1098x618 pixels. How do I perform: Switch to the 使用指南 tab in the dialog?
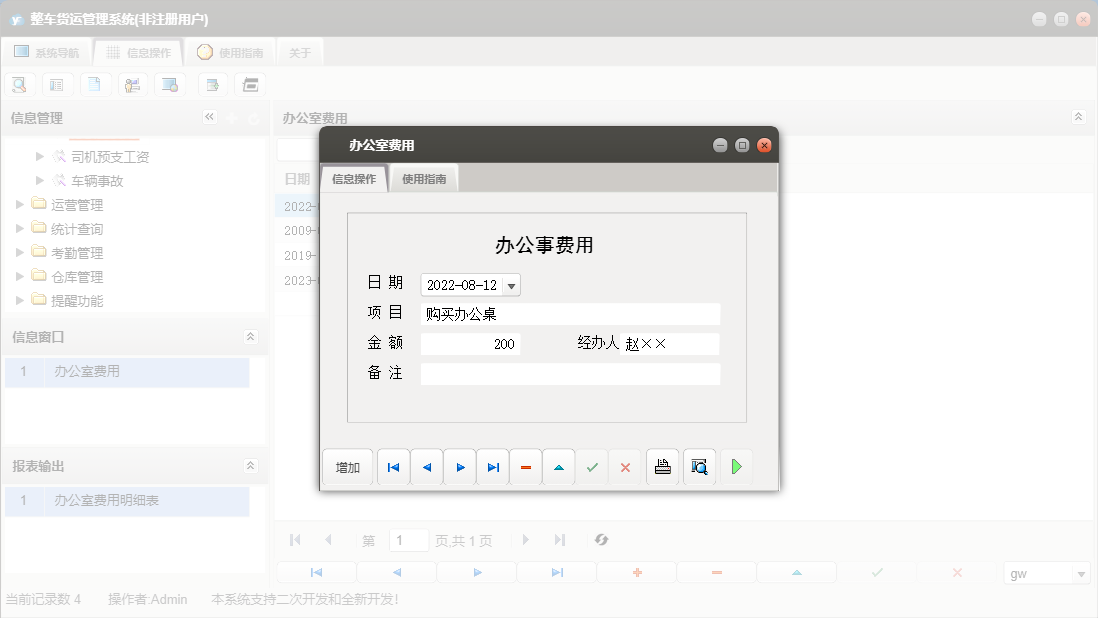(x=424, y=177)
